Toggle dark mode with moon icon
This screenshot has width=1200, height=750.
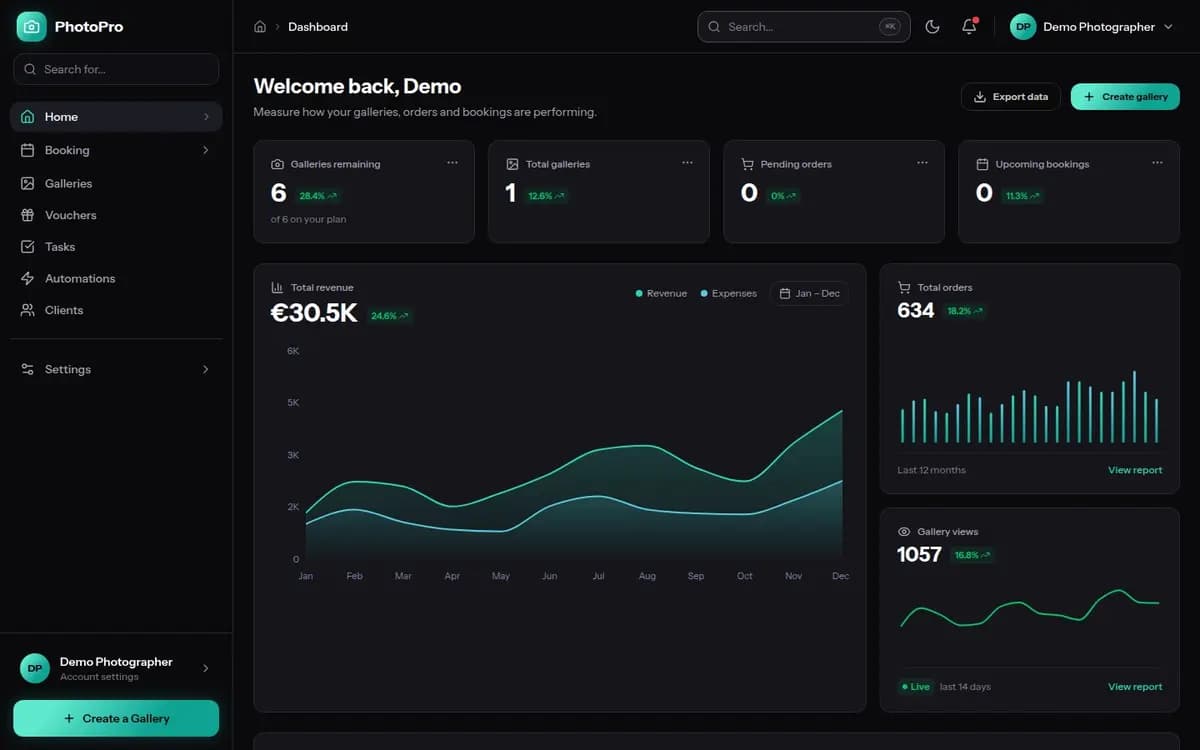[933, 27]
